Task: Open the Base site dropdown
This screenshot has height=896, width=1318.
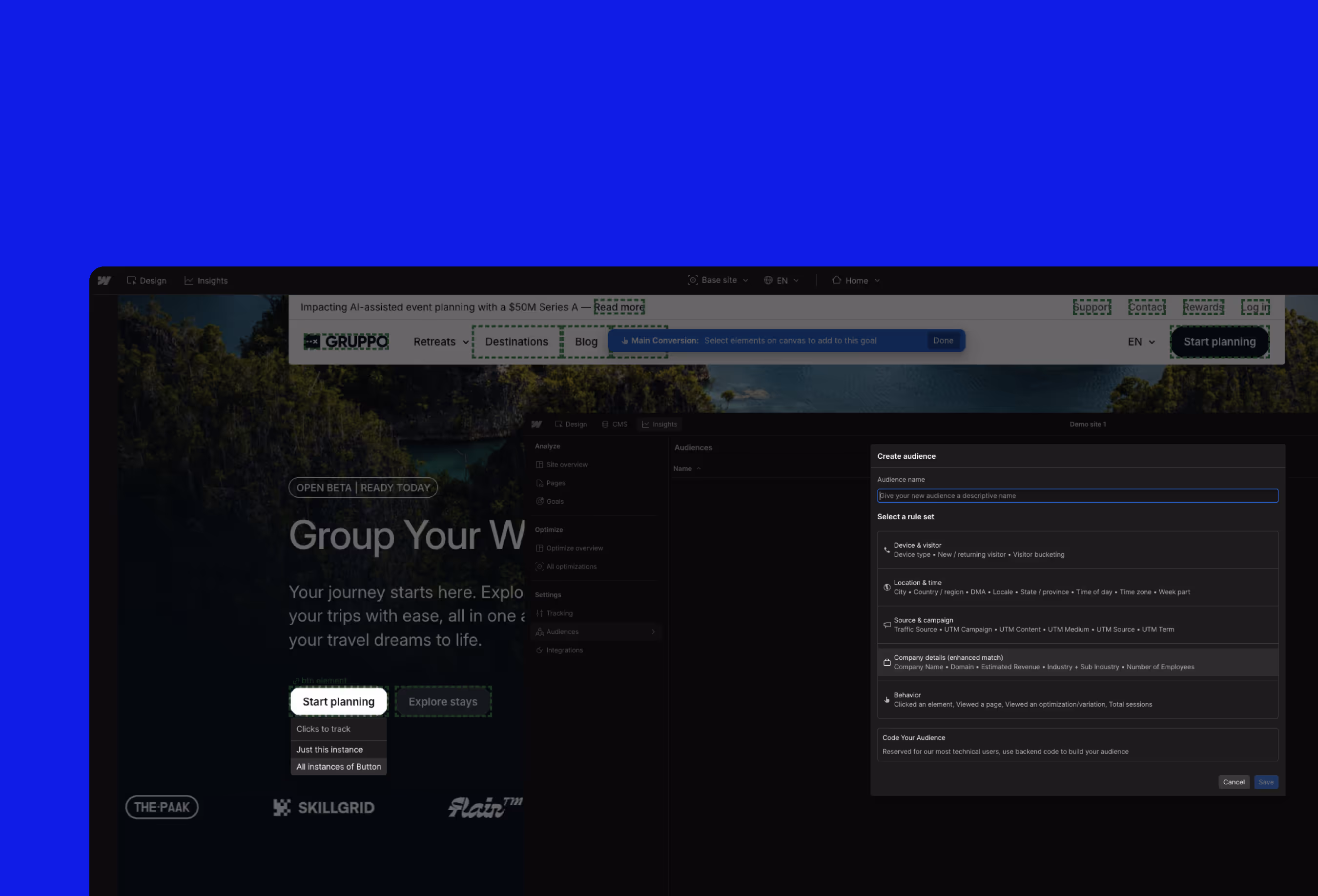Action: coord(718,280)
